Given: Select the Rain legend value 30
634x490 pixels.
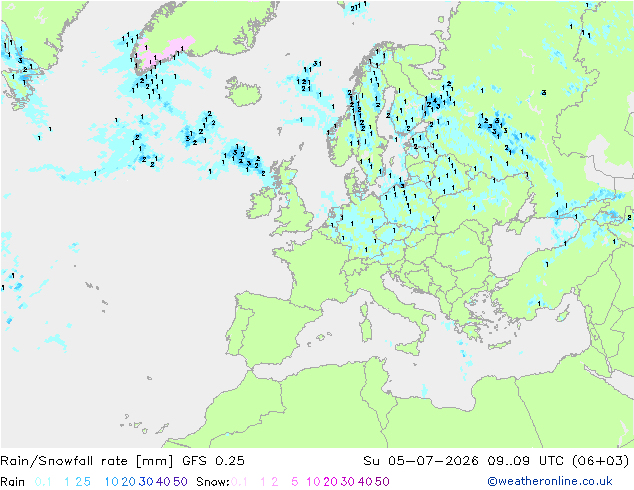Looking at the screenshot, I should tap(146, 482).
